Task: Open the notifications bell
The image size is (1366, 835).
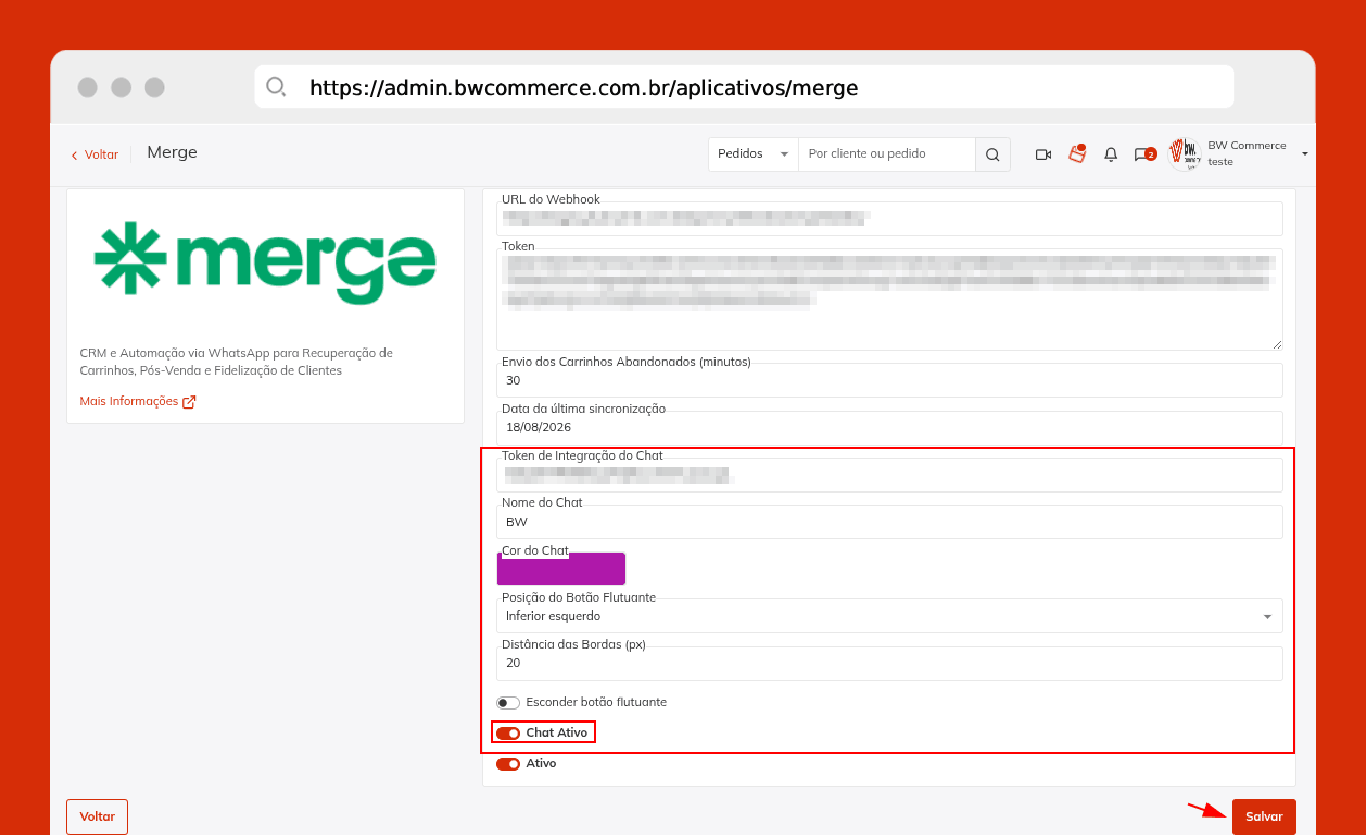Action: tap(1110, 154)
